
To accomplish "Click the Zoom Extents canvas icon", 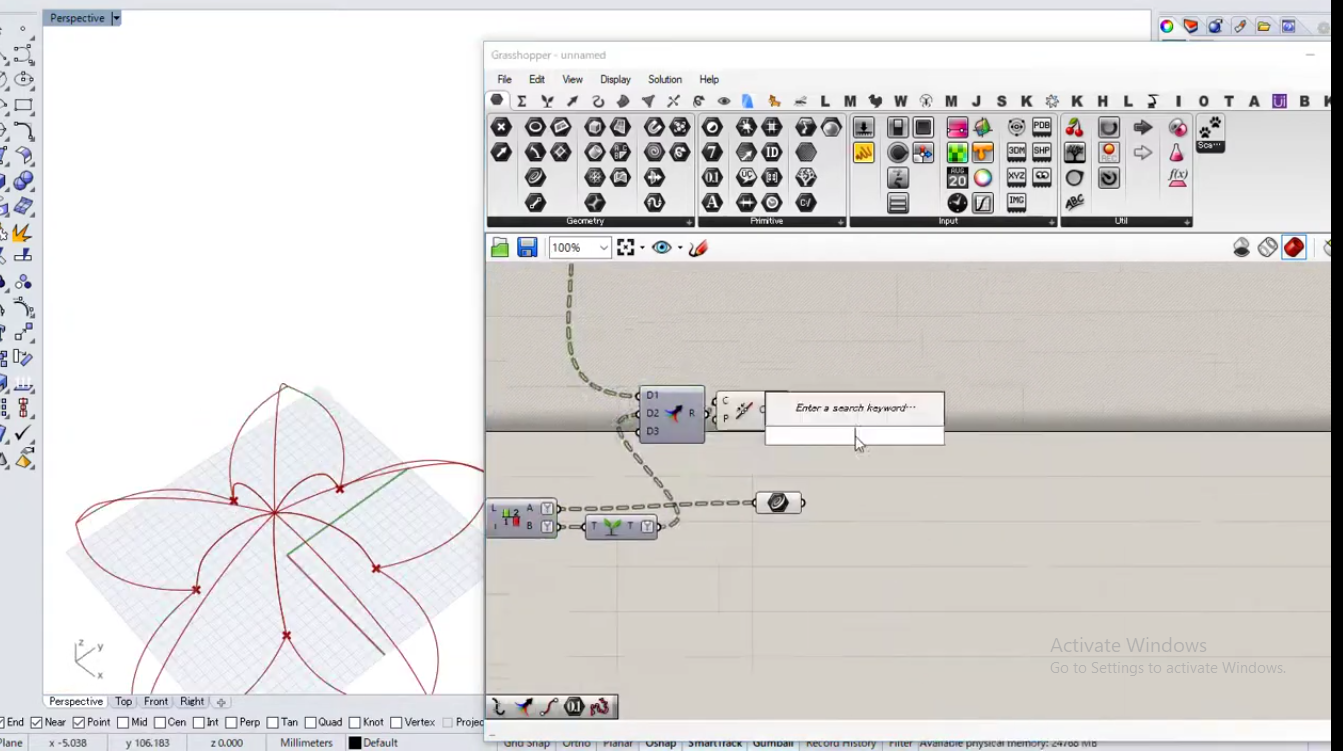I will pos(626,247).
